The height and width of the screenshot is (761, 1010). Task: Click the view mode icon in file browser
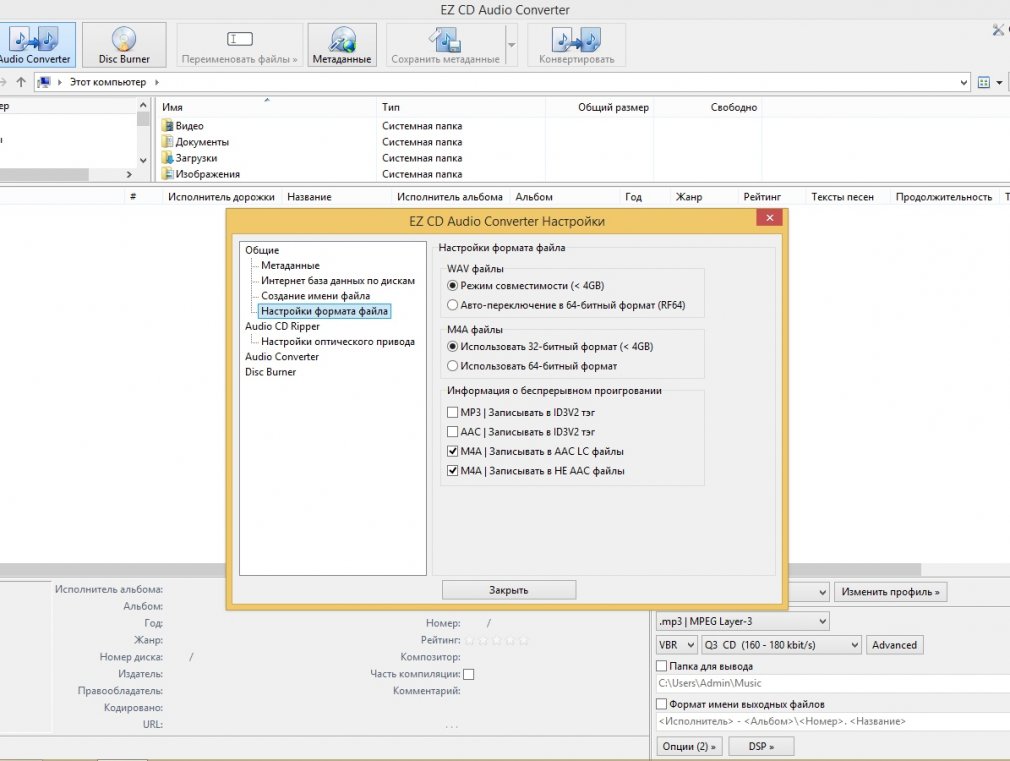[x=984, y=82]
